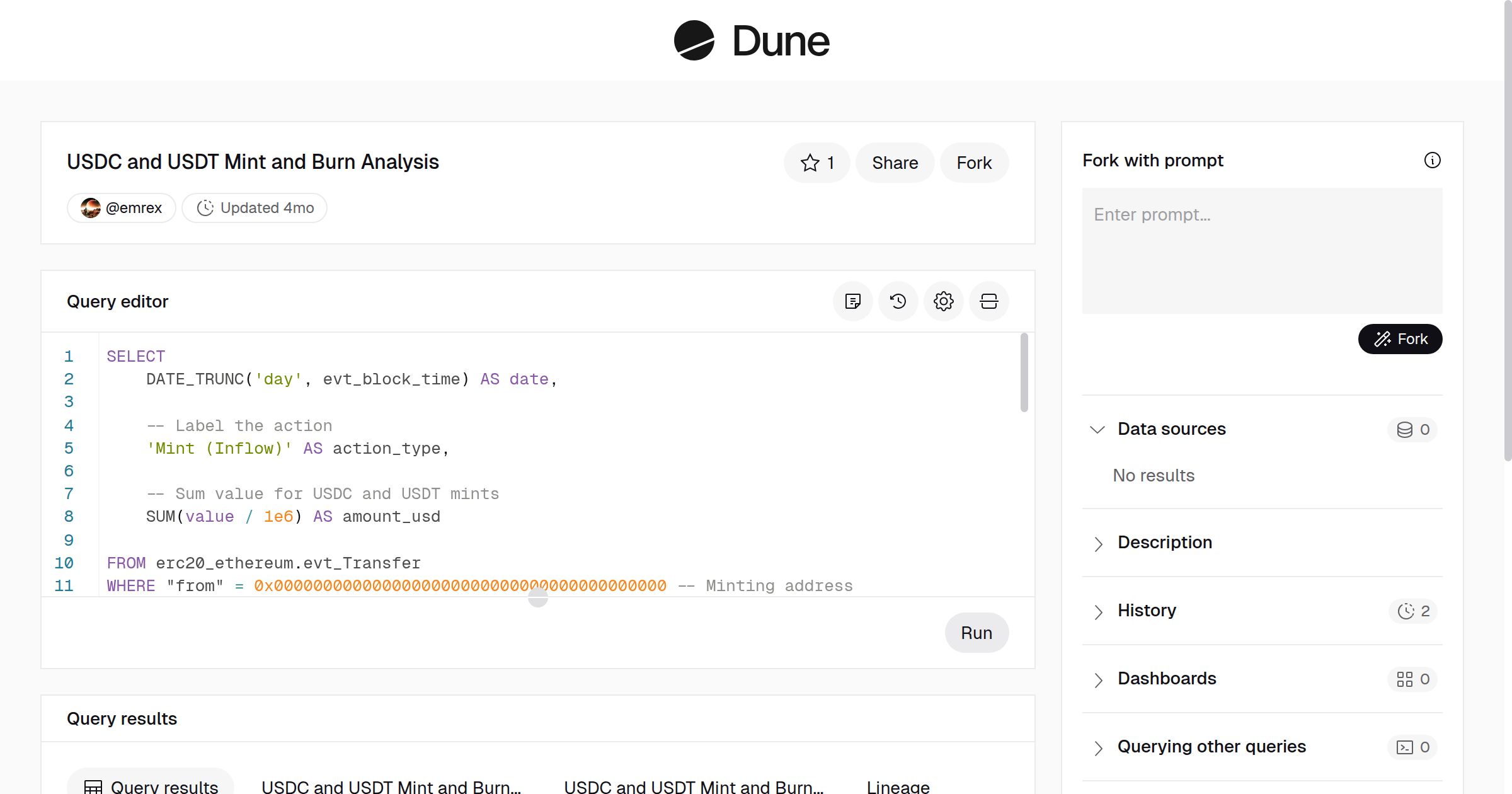Click @emrex profile avatar

91,207
